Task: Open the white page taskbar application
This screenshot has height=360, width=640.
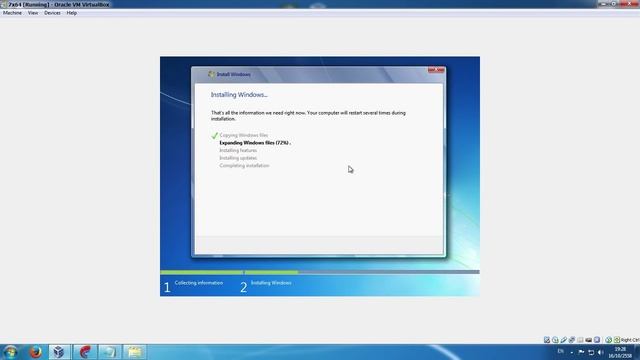Action: (x=109, y=352)
